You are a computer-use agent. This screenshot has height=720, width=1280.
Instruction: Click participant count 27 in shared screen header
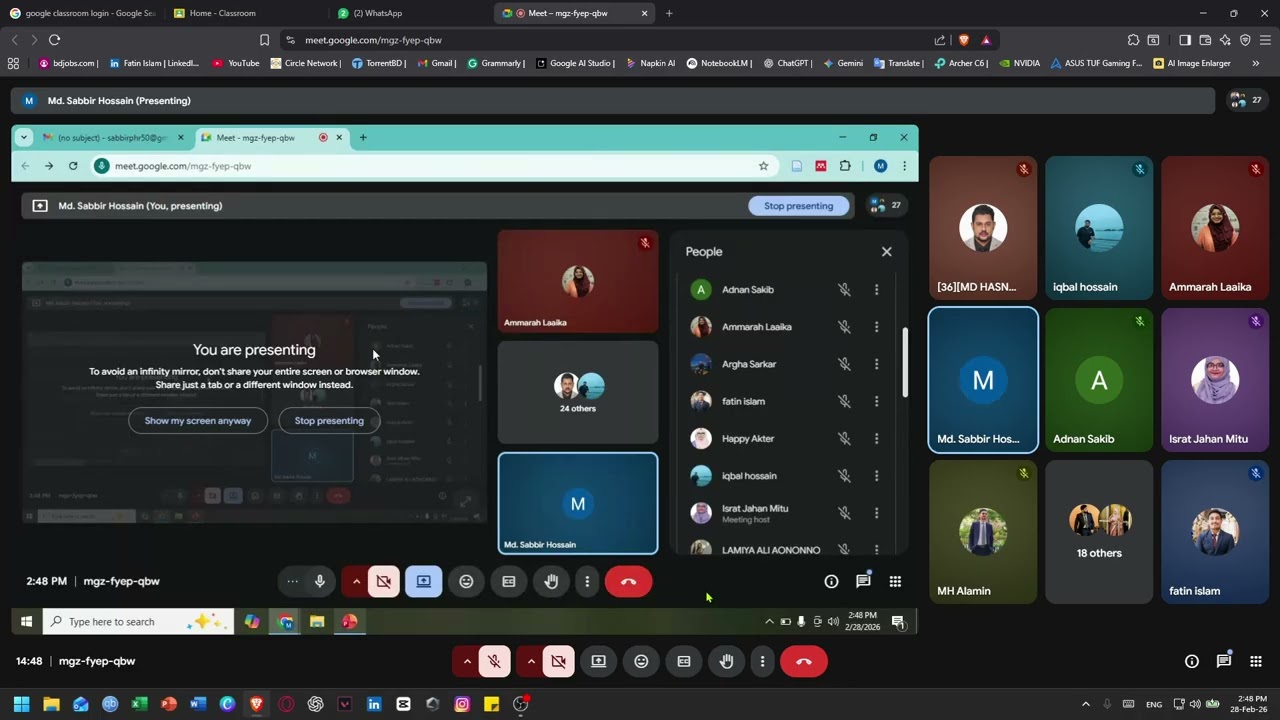click(886, 205)
